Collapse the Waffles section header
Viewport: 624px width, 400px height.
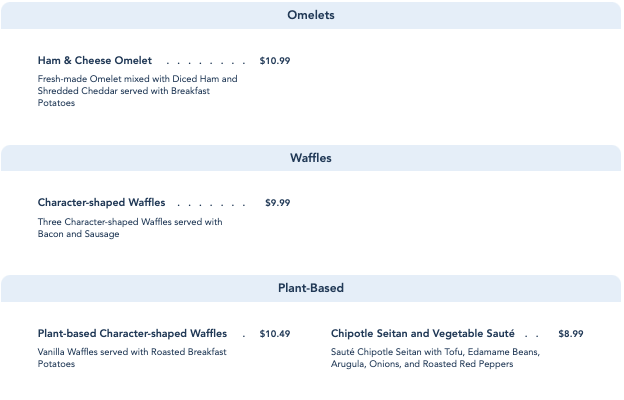coord(311,158)
